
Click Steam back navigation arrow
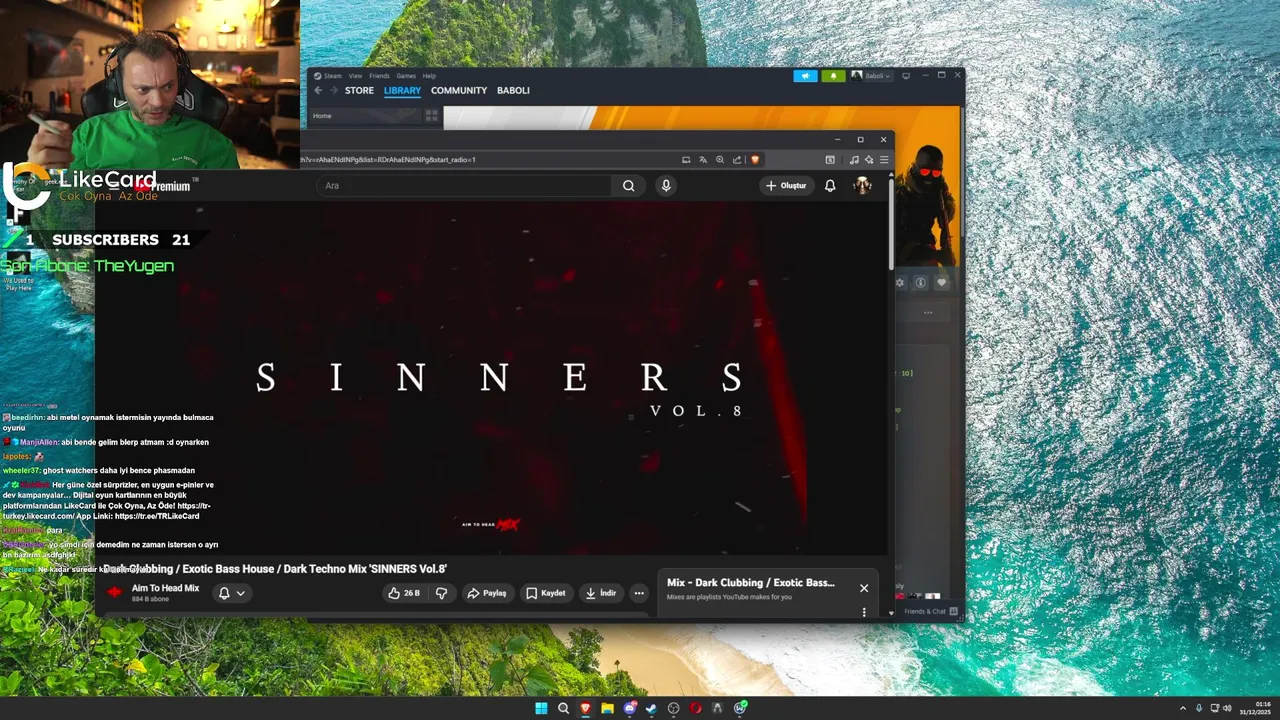(318, 91)
